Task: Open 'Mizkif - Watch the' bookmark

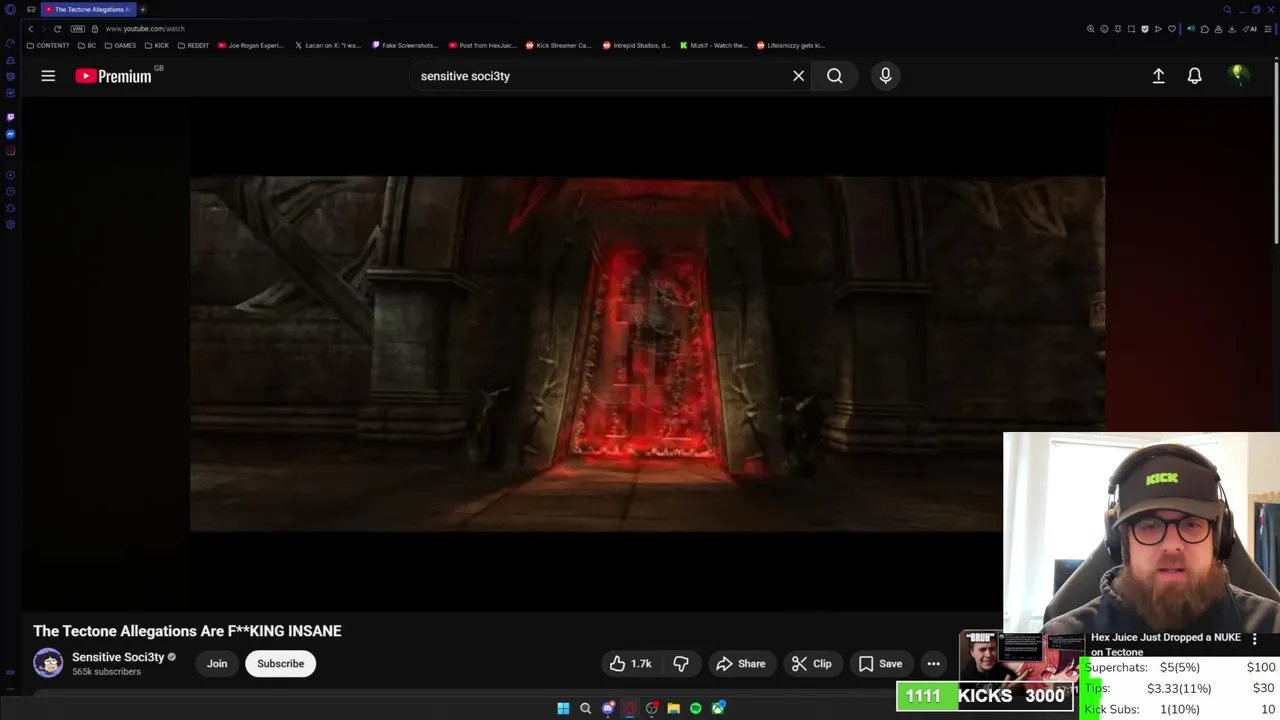Action: click(713, 45)
